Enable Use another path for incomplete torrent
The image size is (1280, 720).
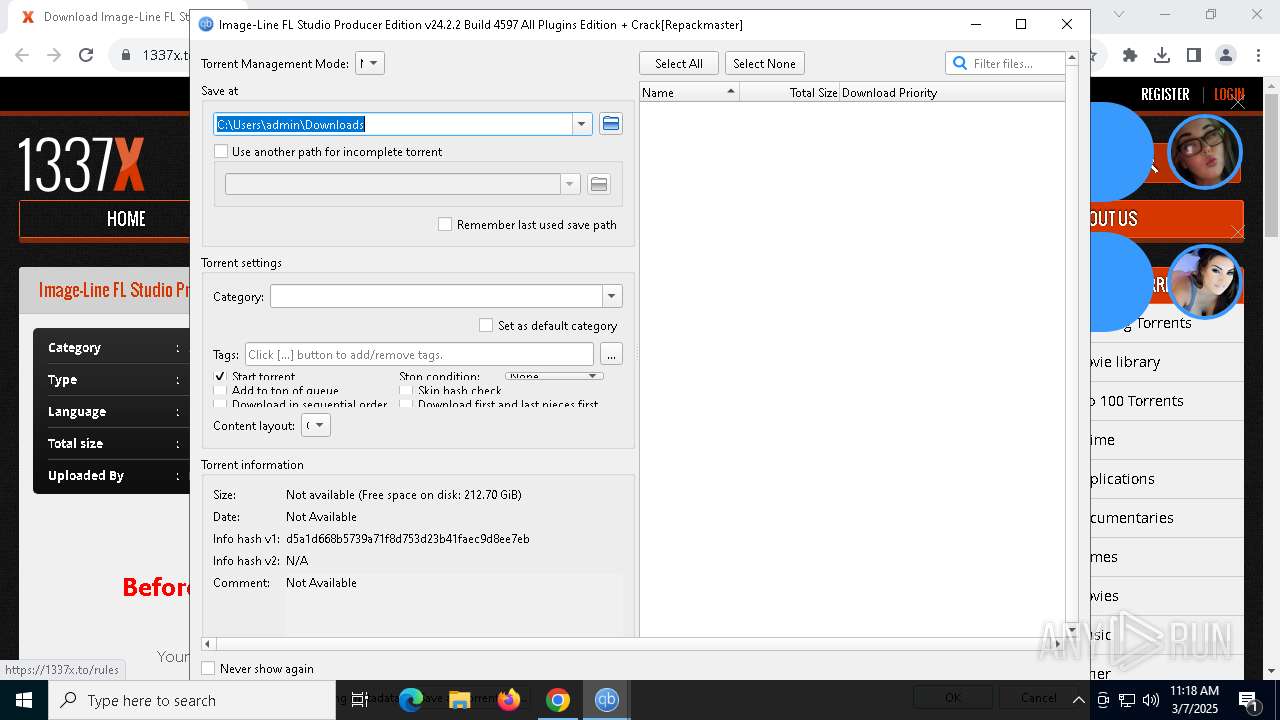pos(221,151)
